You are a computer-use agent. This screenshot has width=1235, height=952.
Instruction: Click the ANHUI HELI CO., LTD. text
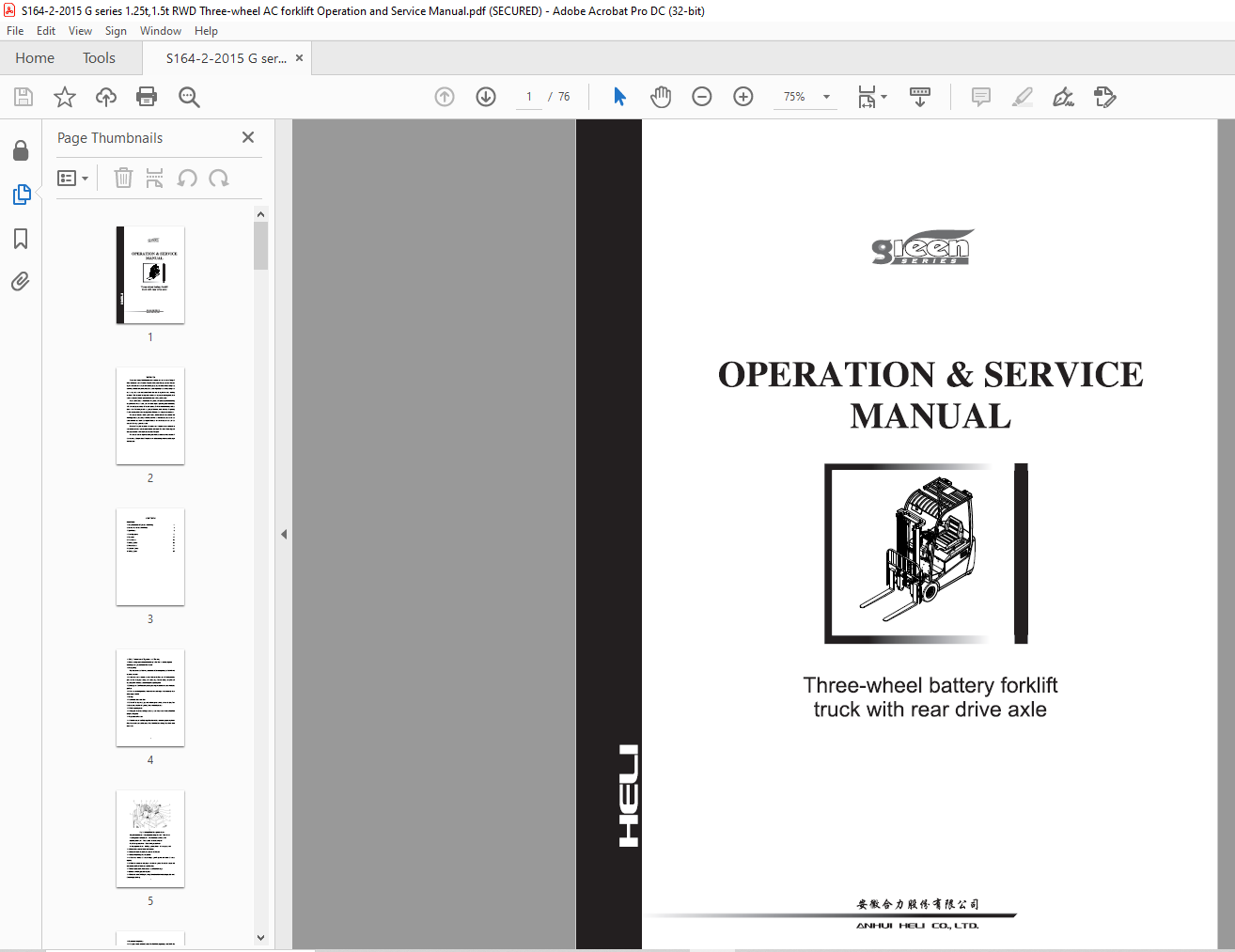point(917,926)
